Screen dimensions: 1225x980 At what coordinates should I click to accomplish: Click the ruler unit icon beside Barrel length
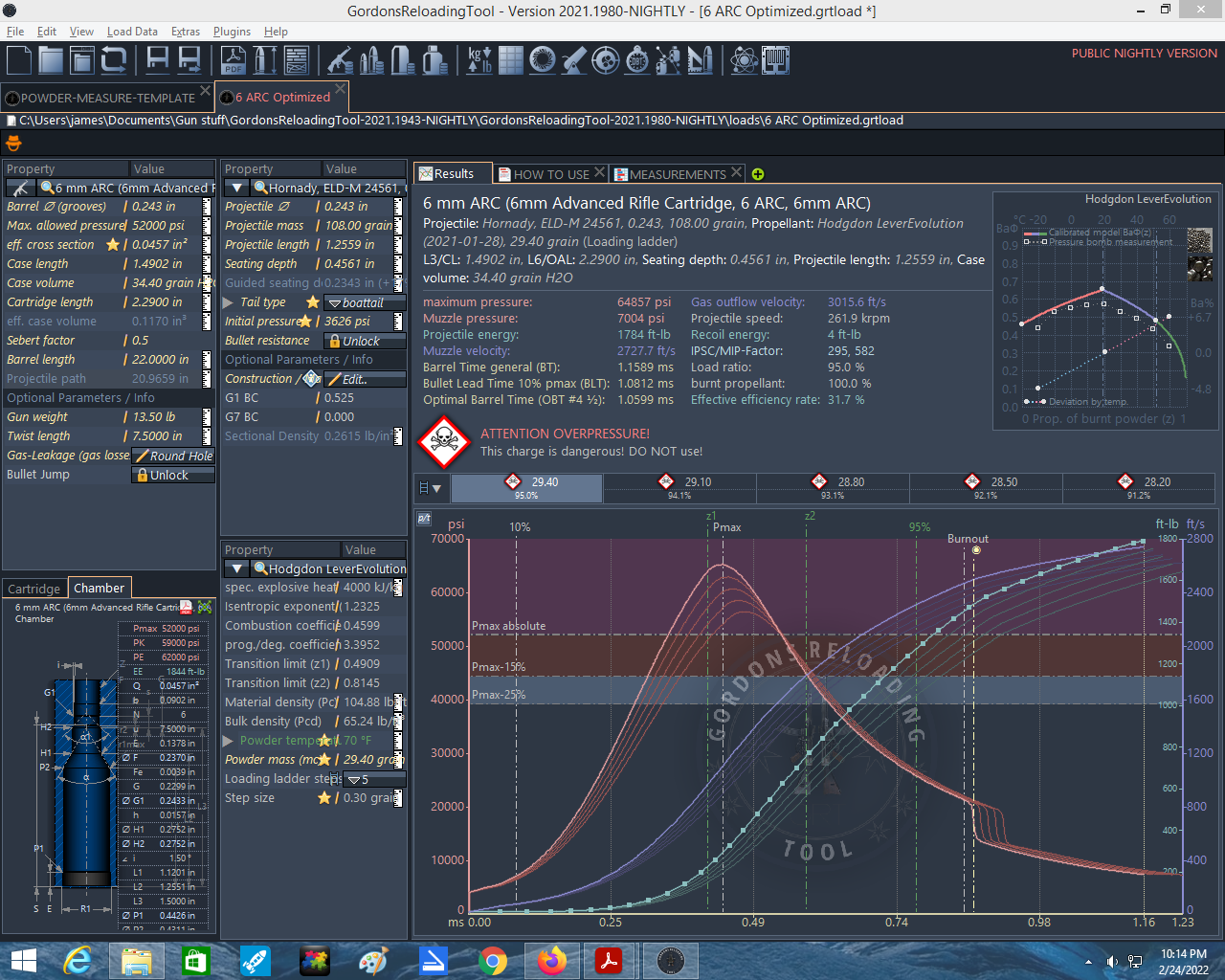(x=207, y=360)
